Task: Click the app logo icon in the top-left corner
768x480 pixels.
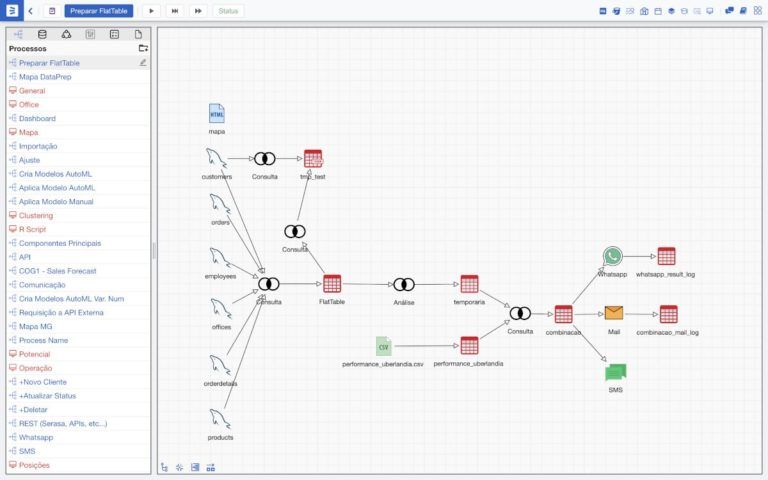Action: (x=12, y=10)
